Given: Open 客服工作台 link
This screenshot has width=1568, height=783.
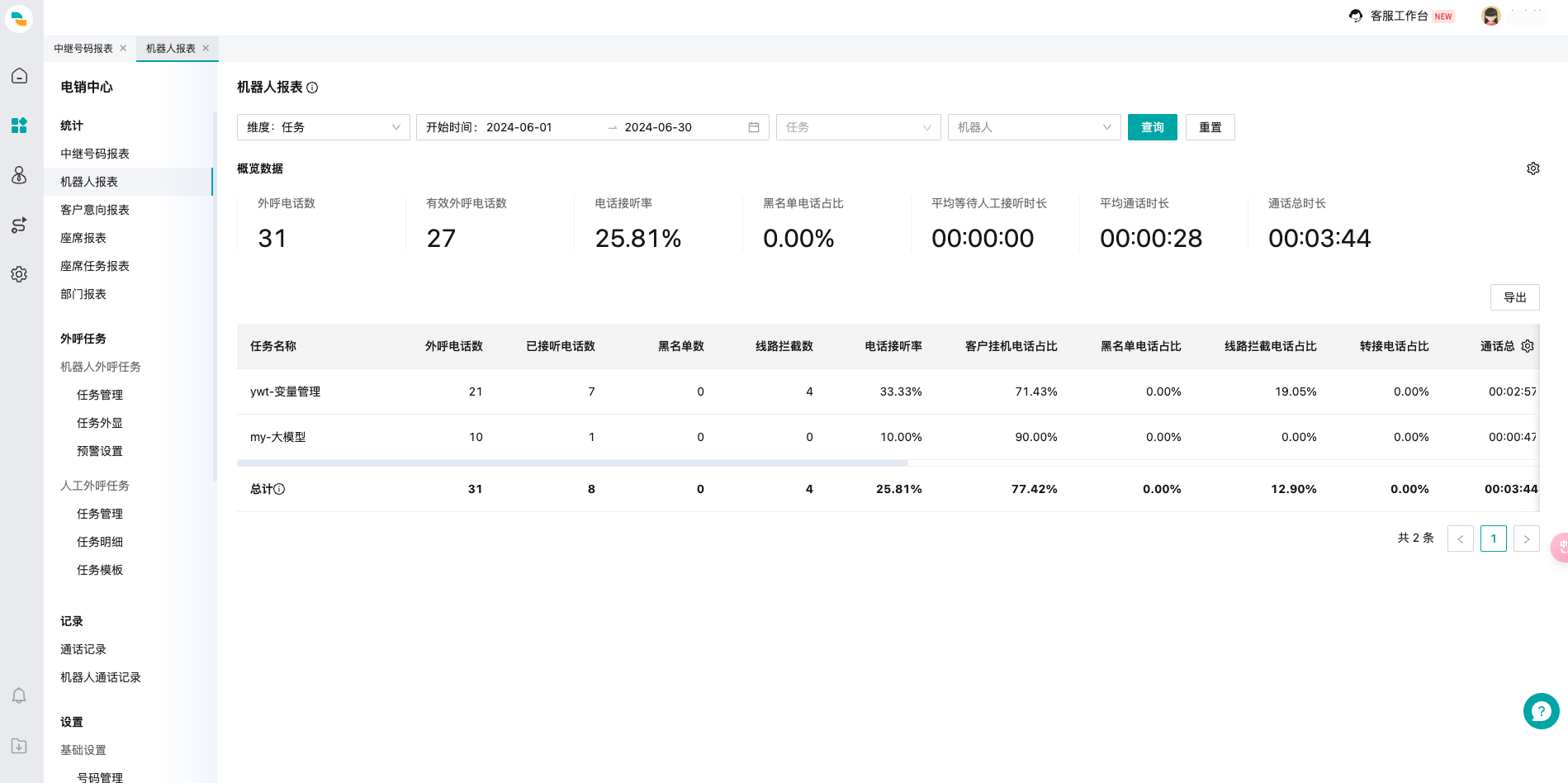Looking at the screenshot, I should click(1400, 16).
